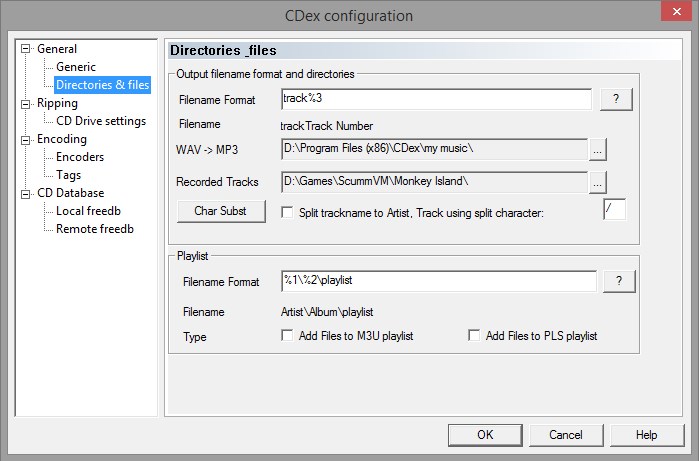Viewport: 699px width, 461px height.
Task: Open Remote freedb settings
Action: [95, 229]
